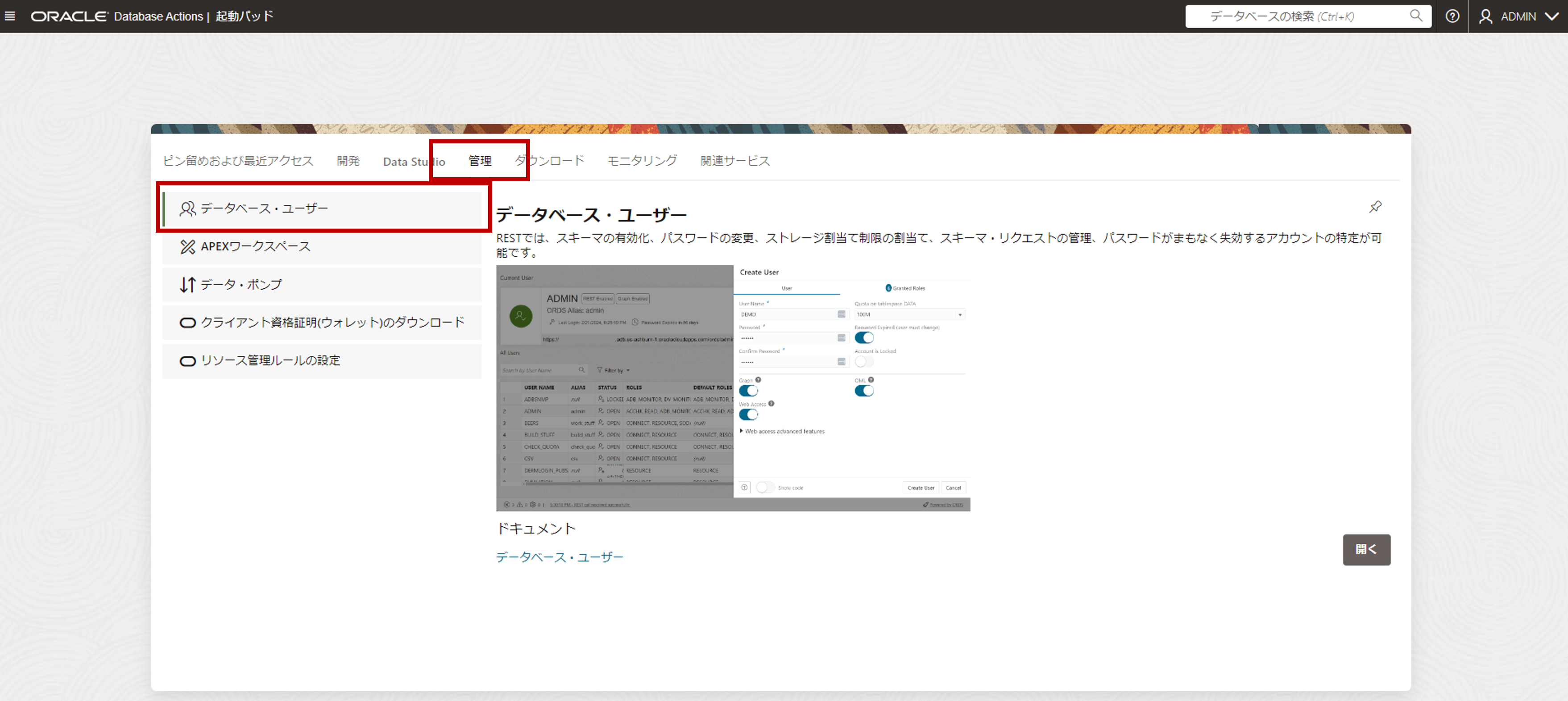Image resolution: width=1568 pixels, height=701 pixels.
Task: Open the データベース・ユーザー documentation link
Action: click(x=560, y=557)
